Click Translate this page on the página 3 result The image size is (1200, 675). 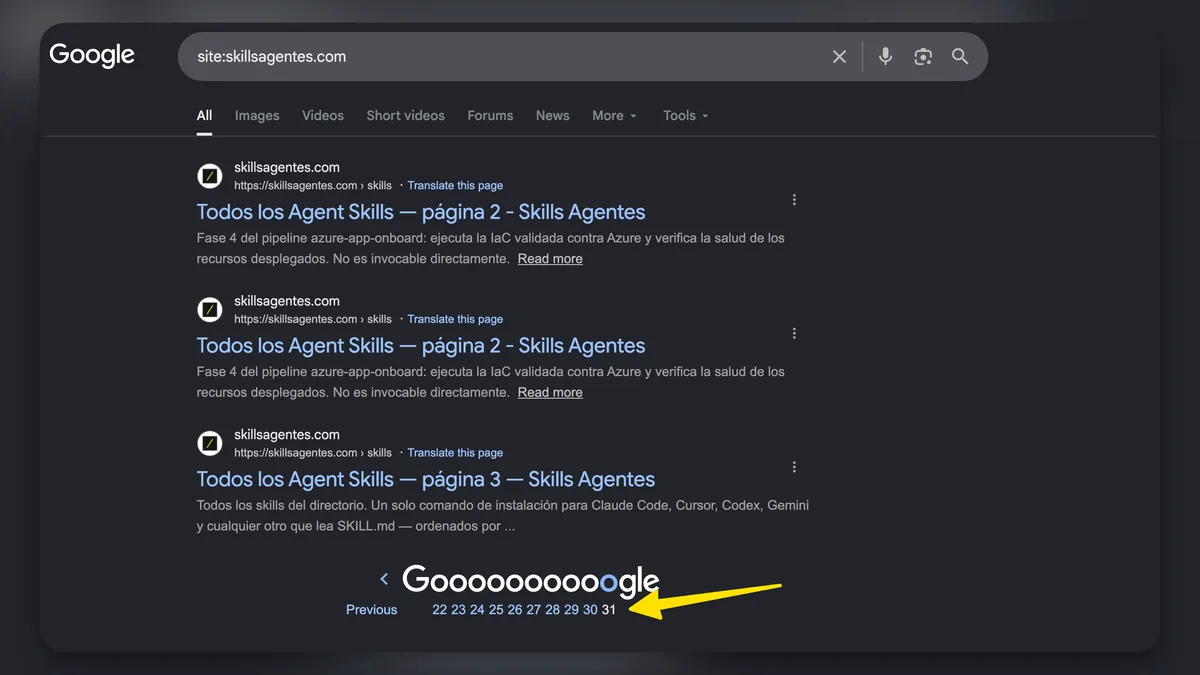pyautogui.click(x=455, y=453)
